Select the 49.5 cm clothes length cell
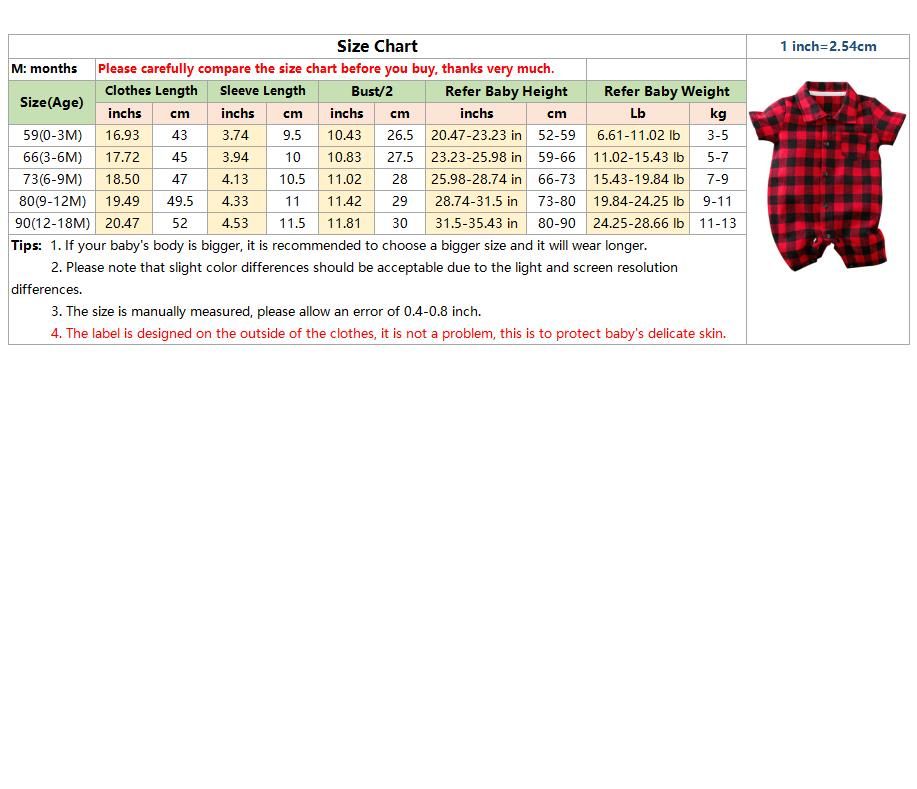The image size is (917, 789). click(x=180, y=201)
